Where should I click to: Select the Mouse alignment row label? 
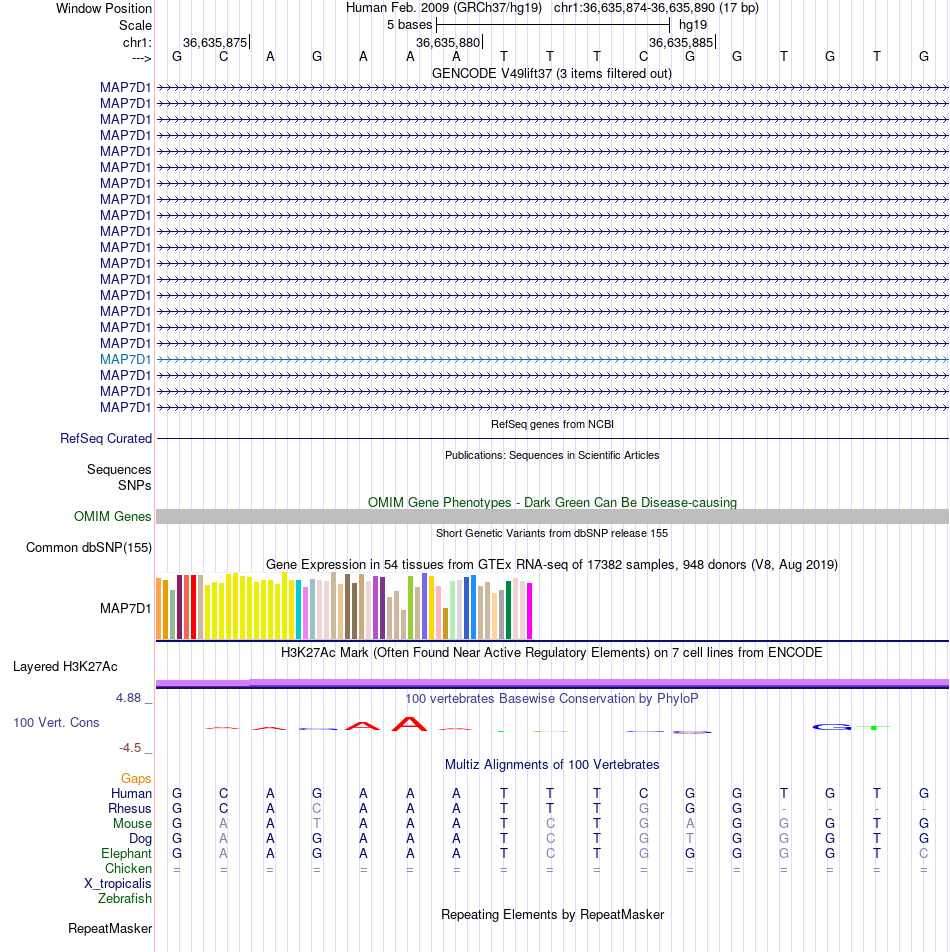[132, 824]
